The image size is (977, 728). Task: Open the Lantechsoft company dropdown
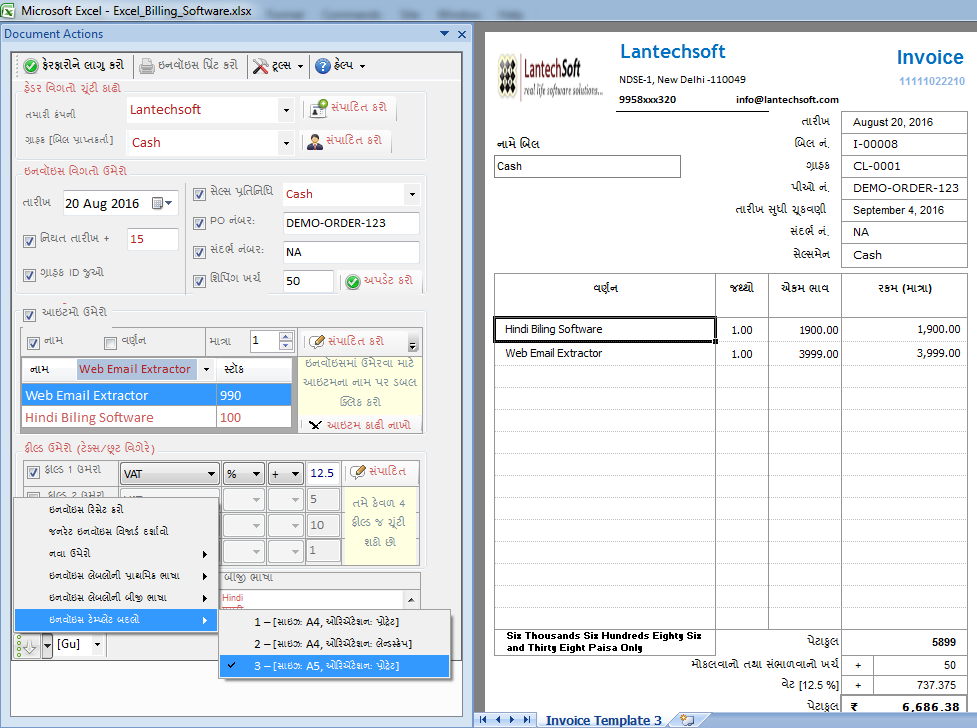pos(286,110)
